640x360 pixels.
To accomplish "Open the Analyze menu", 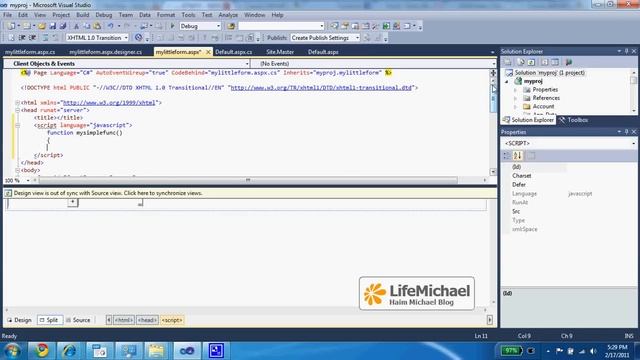I will [x=228, y=15].
